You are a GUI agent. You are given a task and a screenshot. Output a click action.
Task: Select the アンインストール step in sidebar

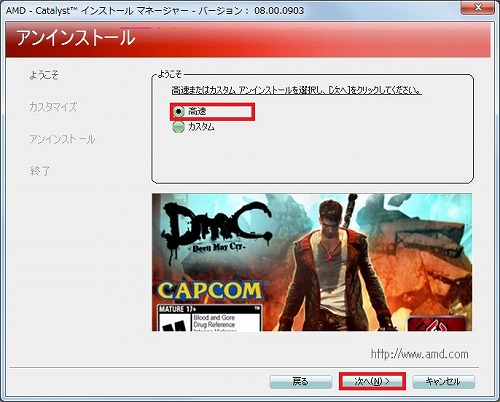[x=62, y=139]
